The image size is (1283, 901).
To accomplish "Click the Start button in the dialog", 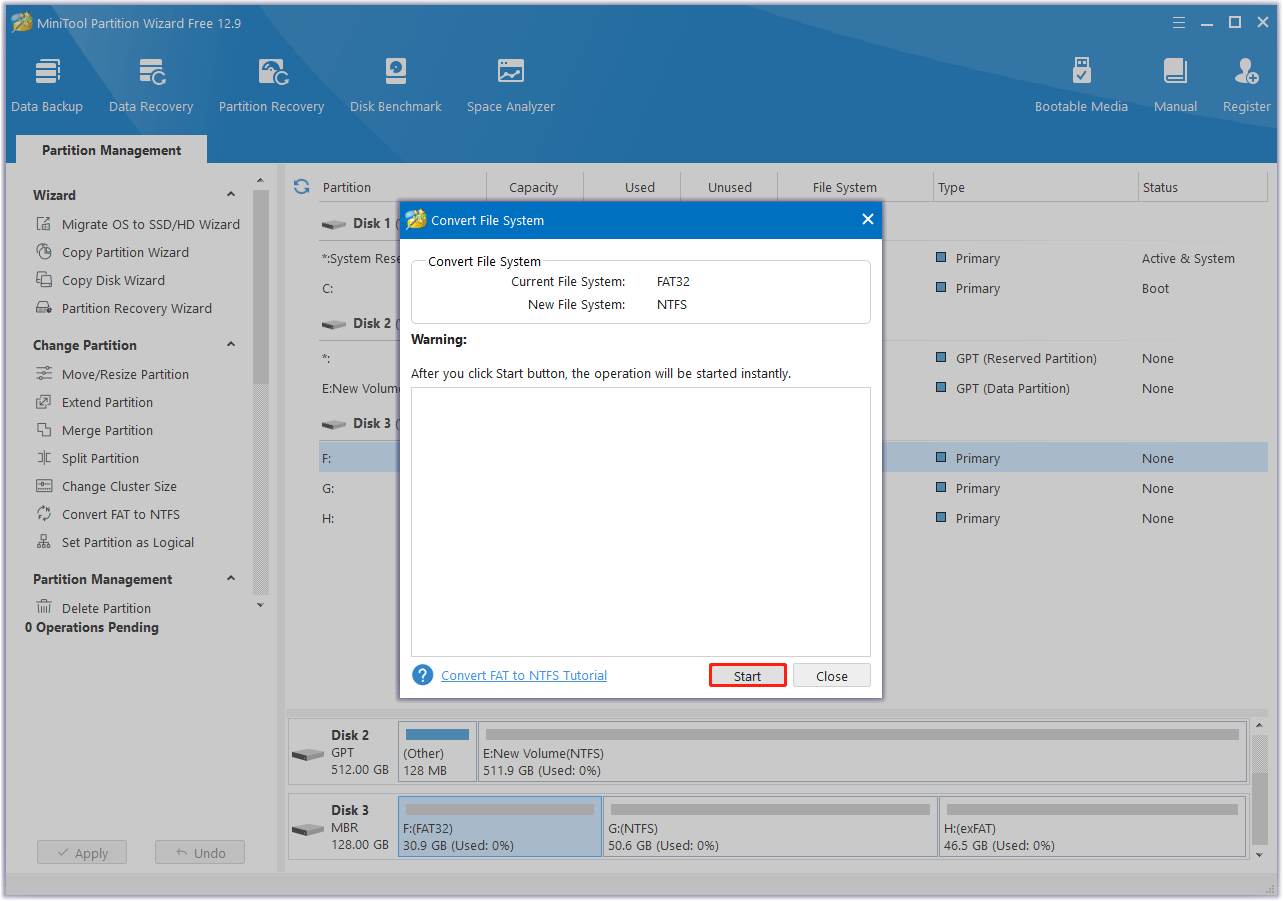I will click(748, 676).
